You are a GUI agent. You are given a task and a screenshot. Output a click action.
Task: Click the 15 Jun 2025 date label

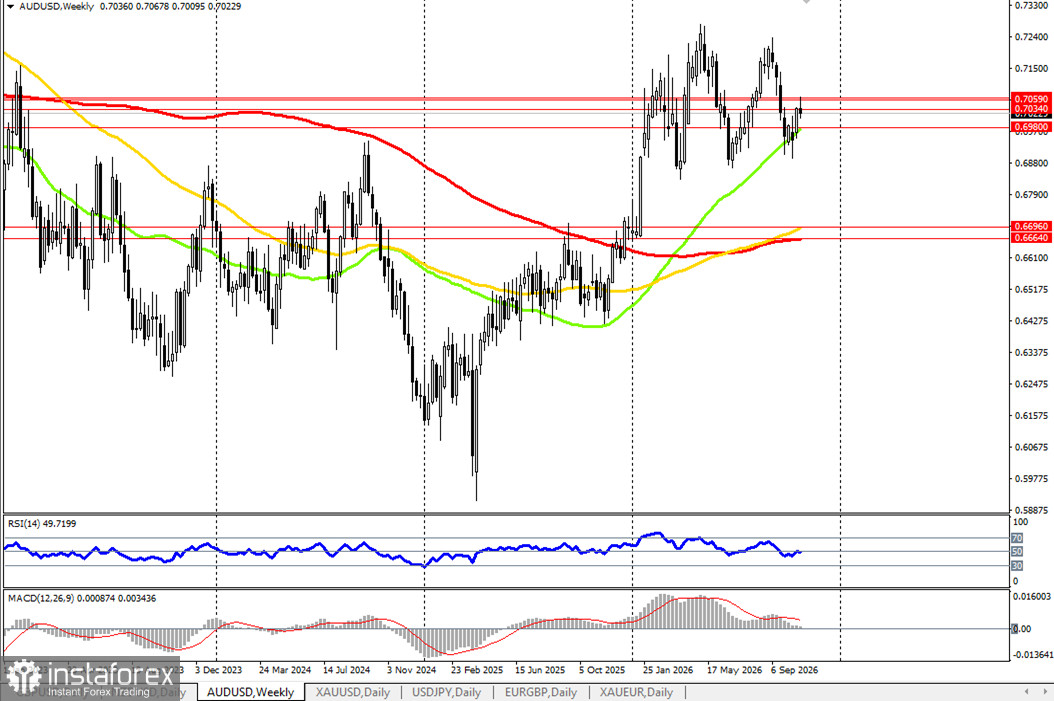point(540,670)
